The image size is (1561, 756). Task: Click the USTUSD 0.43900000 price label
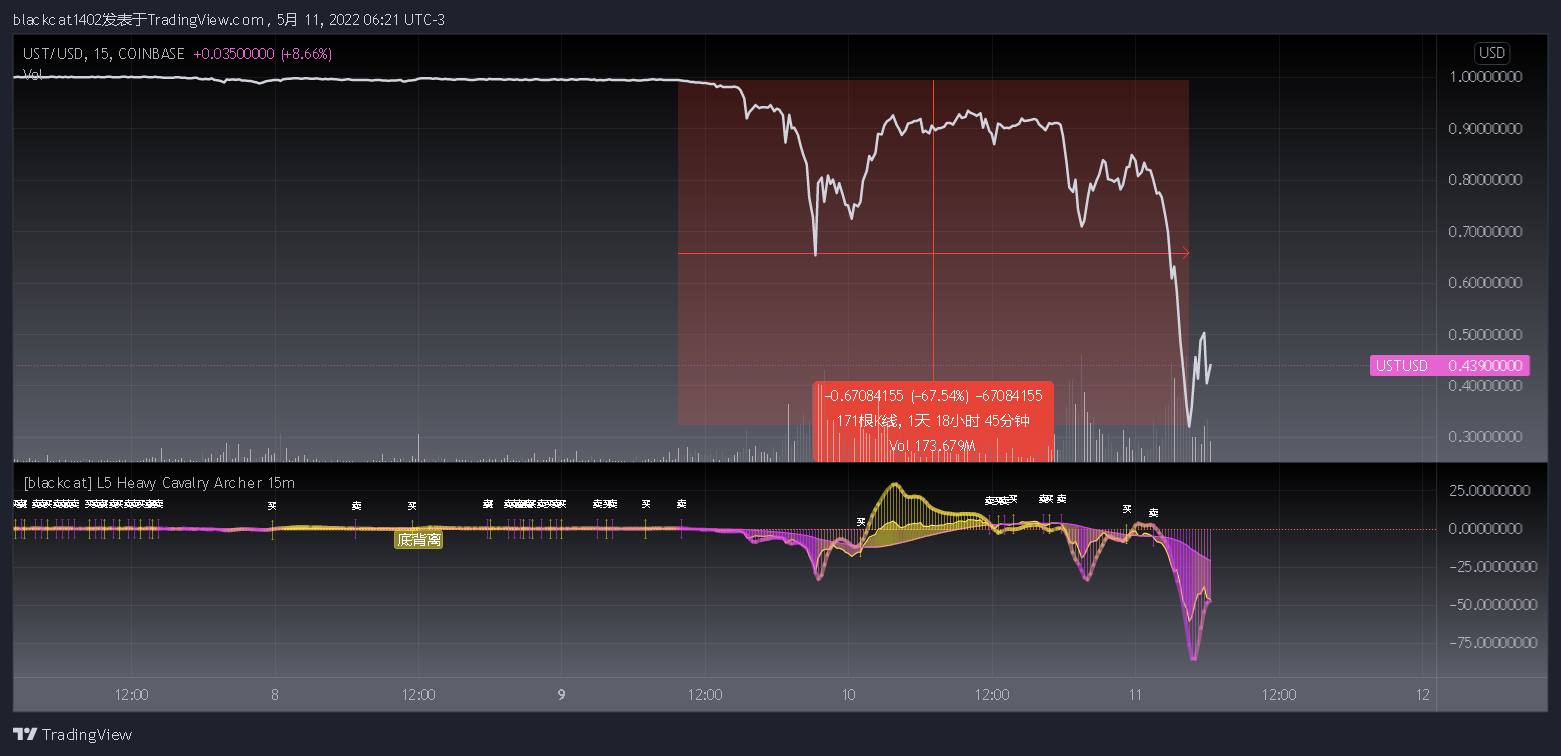[1449, 366]
